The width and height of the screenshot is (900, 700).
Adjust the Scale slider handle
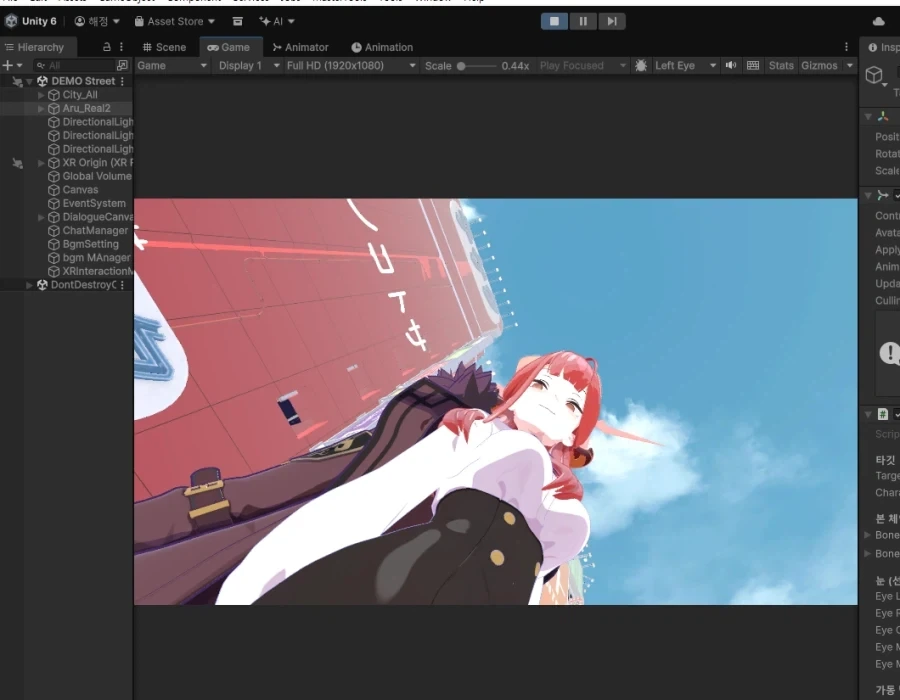(461, 66)
